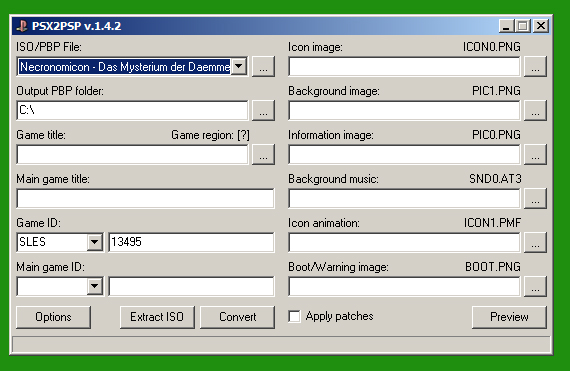Click the PlayStation logo in title bar

(23, 26)
